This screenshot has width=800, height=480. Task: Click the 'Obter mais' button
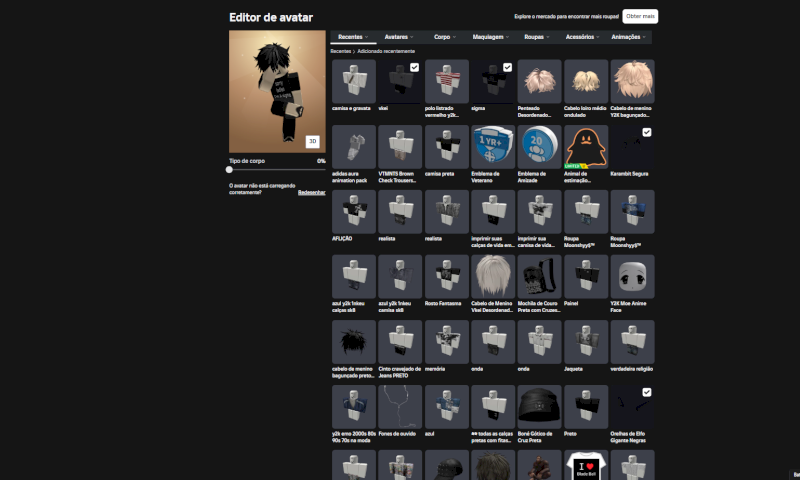tap(640, 16)
